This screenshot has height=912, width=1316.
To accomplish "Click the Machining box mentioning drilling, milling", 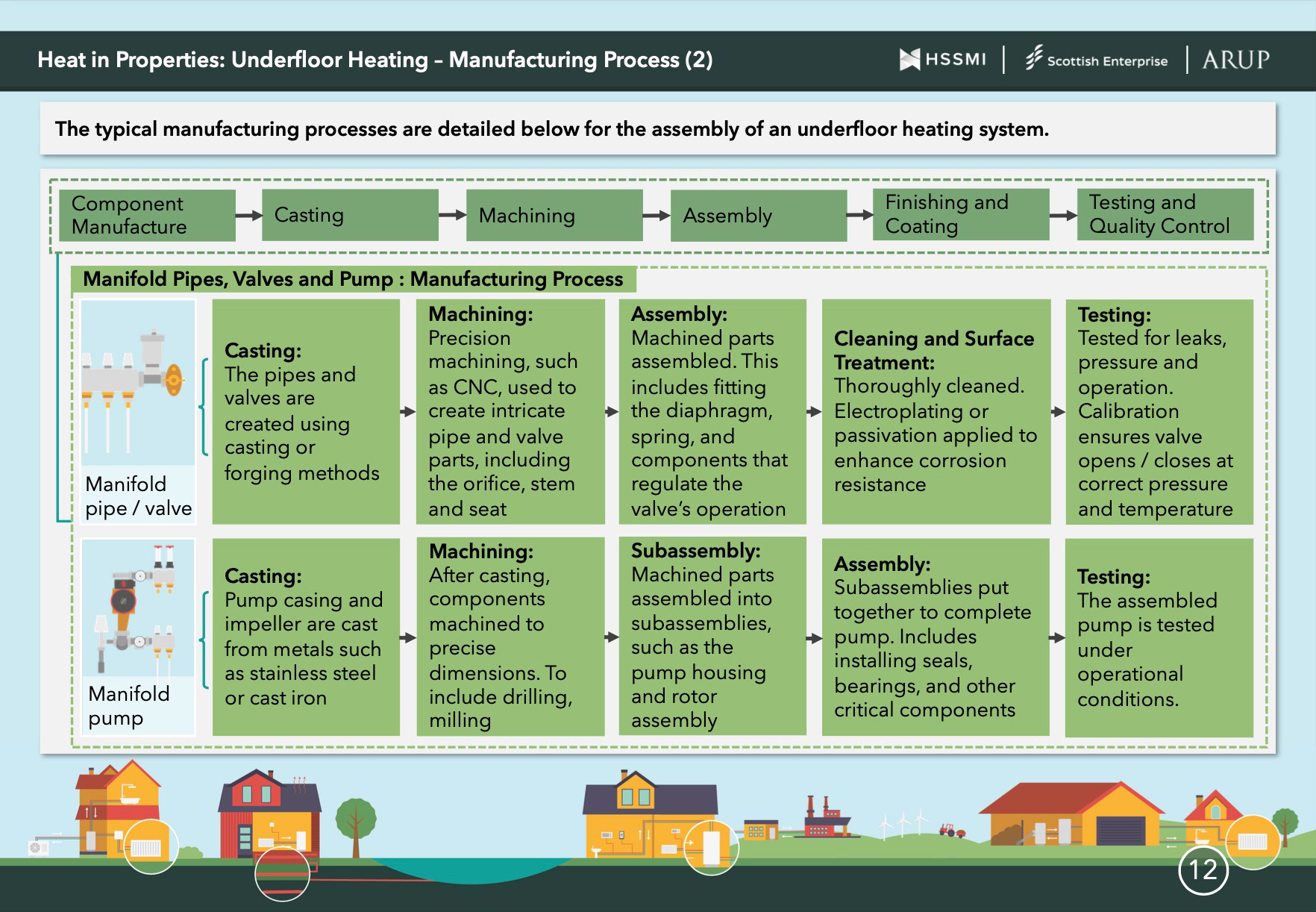I will click(510, 637).
